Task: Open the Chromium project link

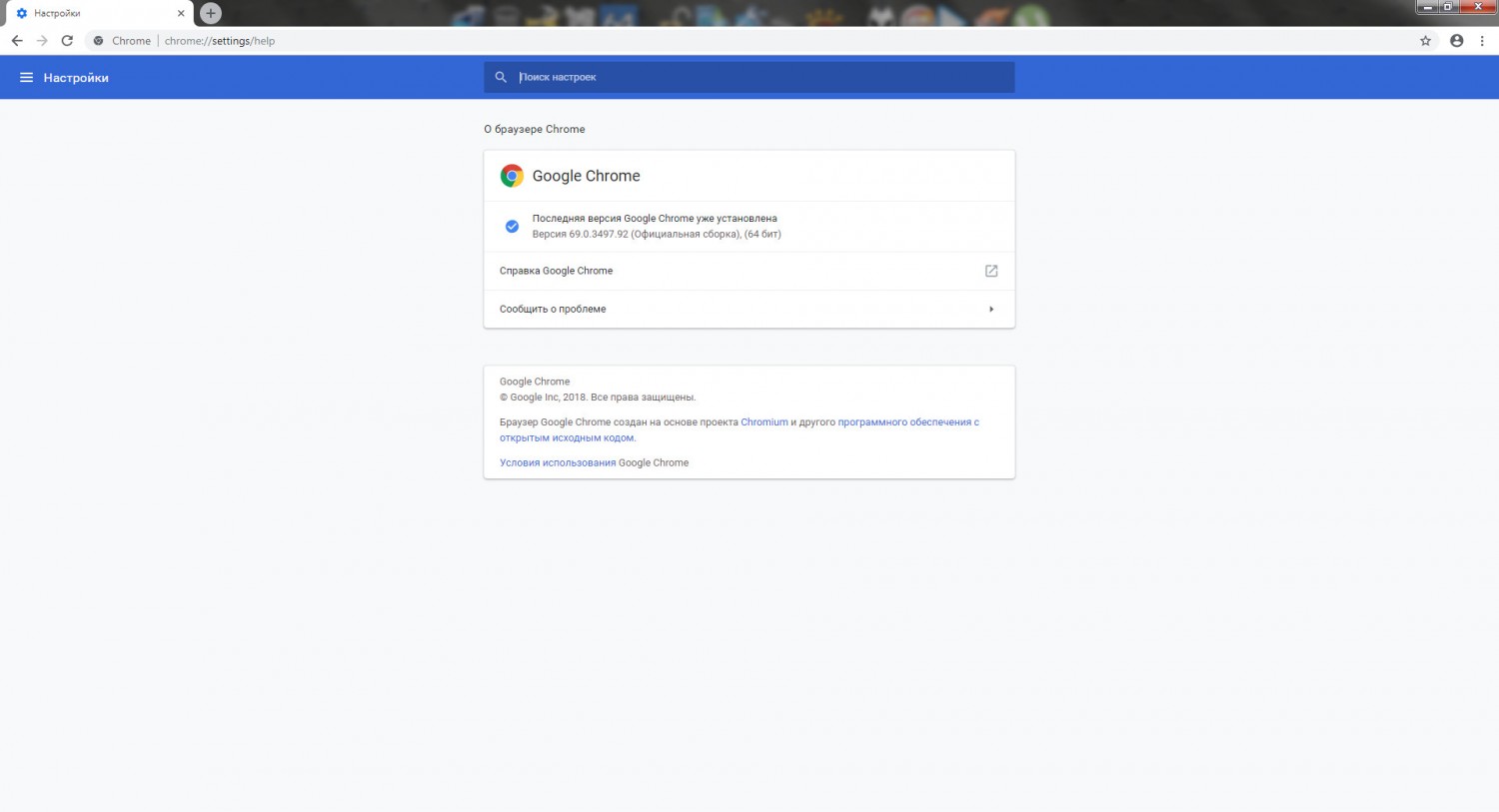Action: 764,422
